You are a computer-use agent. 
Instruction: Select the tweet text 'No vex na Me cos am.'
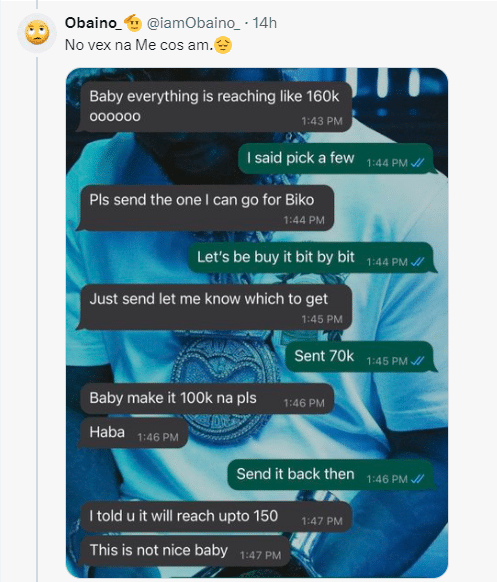(x=140, y=45)
